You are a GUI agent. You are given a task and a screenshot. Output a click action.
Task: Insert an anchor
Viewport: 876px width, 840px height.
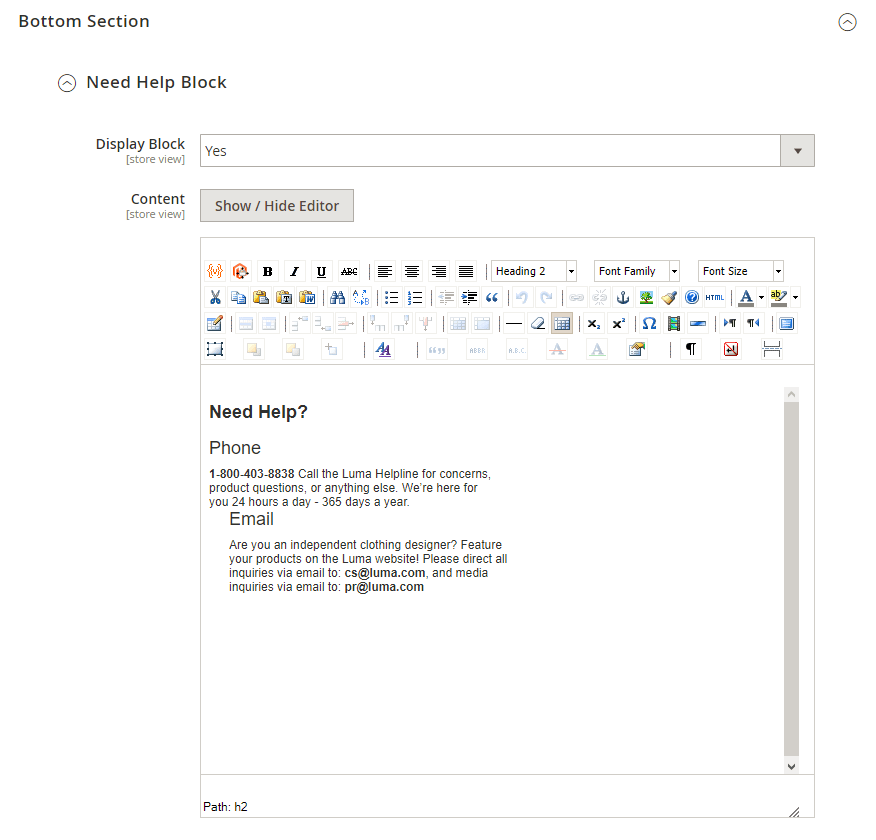[x=623, y=297]
